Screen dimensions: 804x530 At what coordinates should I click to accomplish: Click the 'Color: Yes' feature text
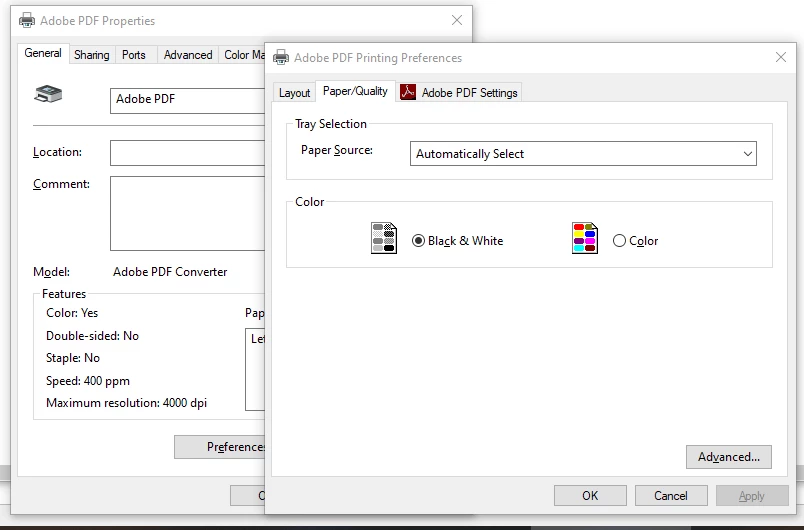click(72, 313)
